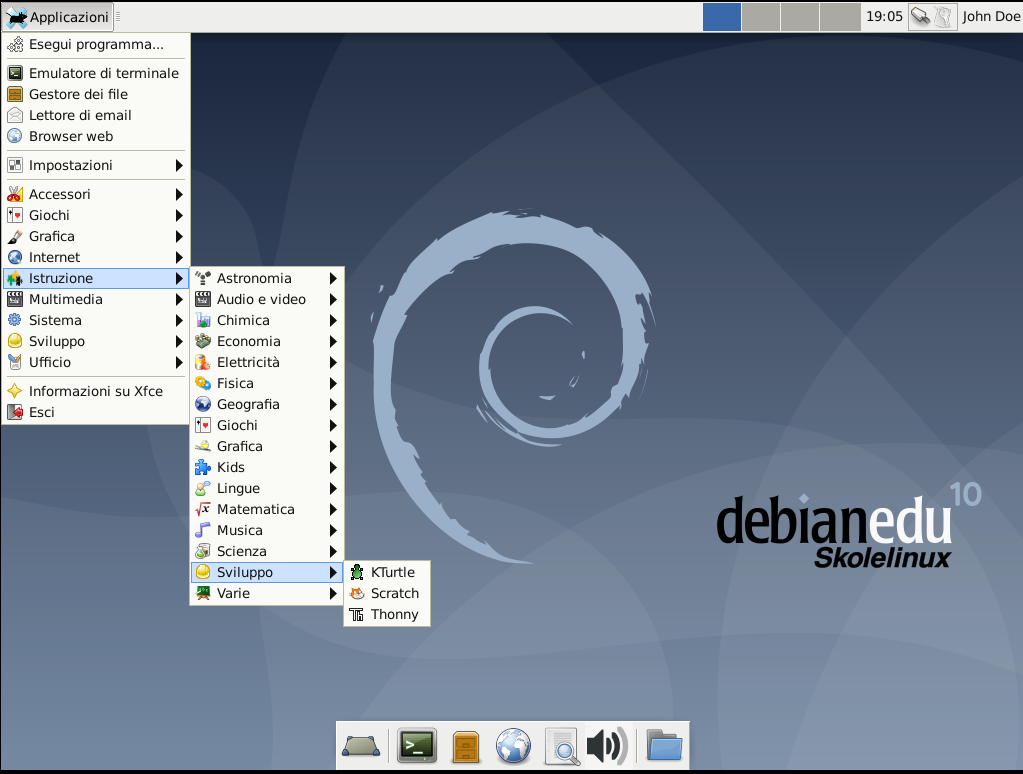The height and width of the screenshot is (774, 1023).
Task: Click the Grafica icon in Istruzione submenu
Action: point(203,446)
